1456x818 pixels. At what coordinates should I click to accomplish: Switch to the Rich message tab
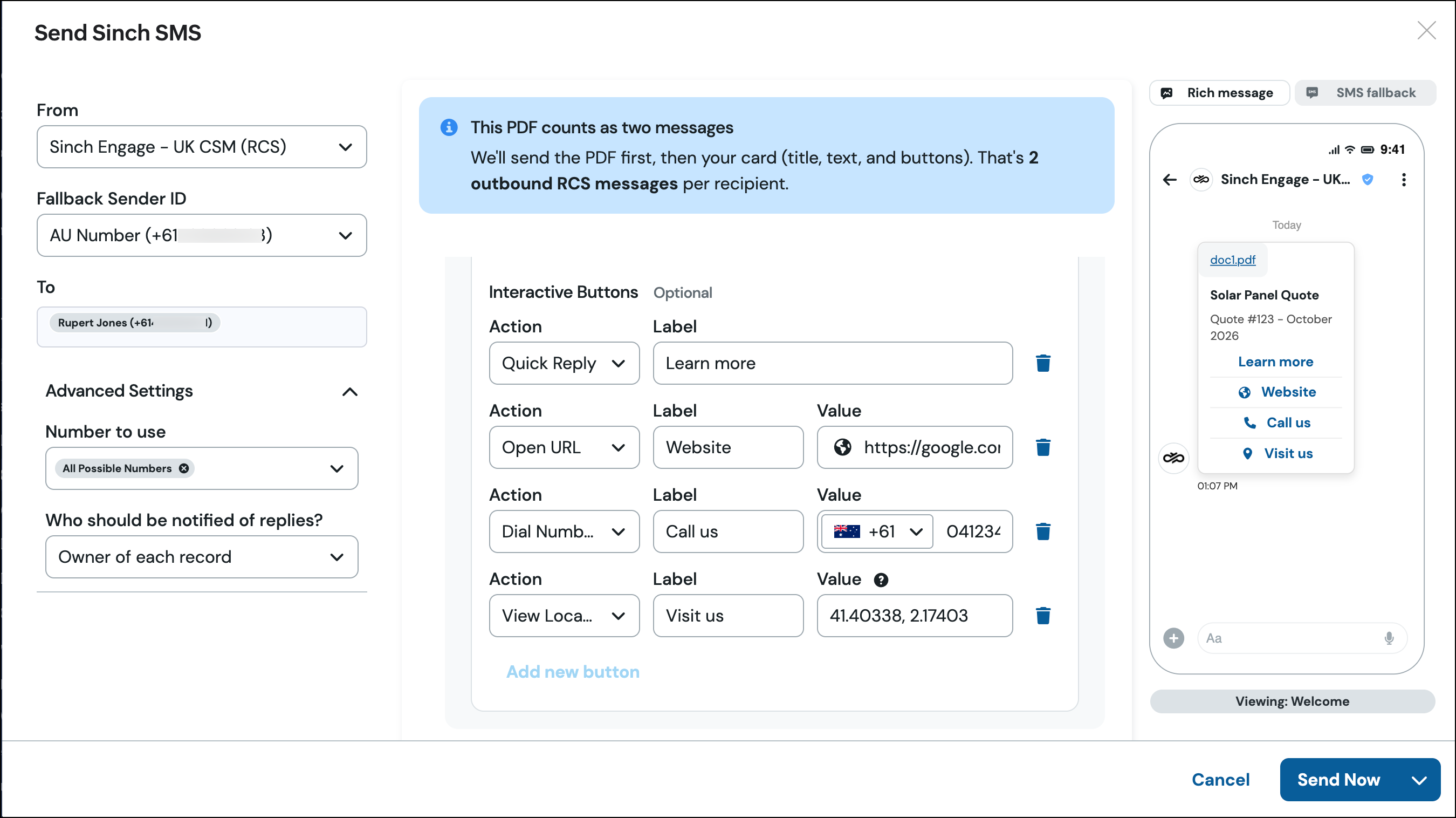[1219, 93]
